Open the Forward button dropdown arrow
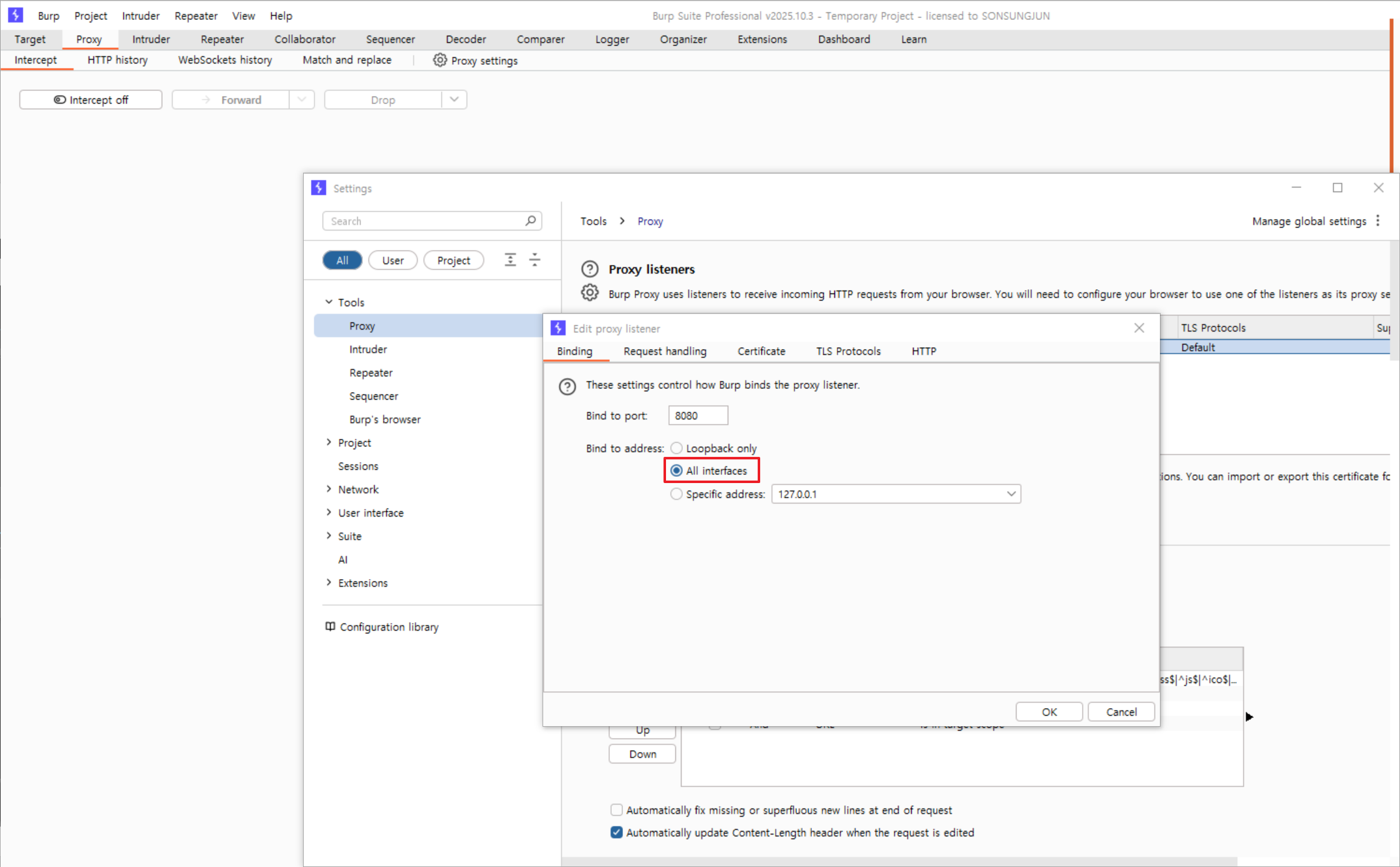 click(x=302, y=100)
